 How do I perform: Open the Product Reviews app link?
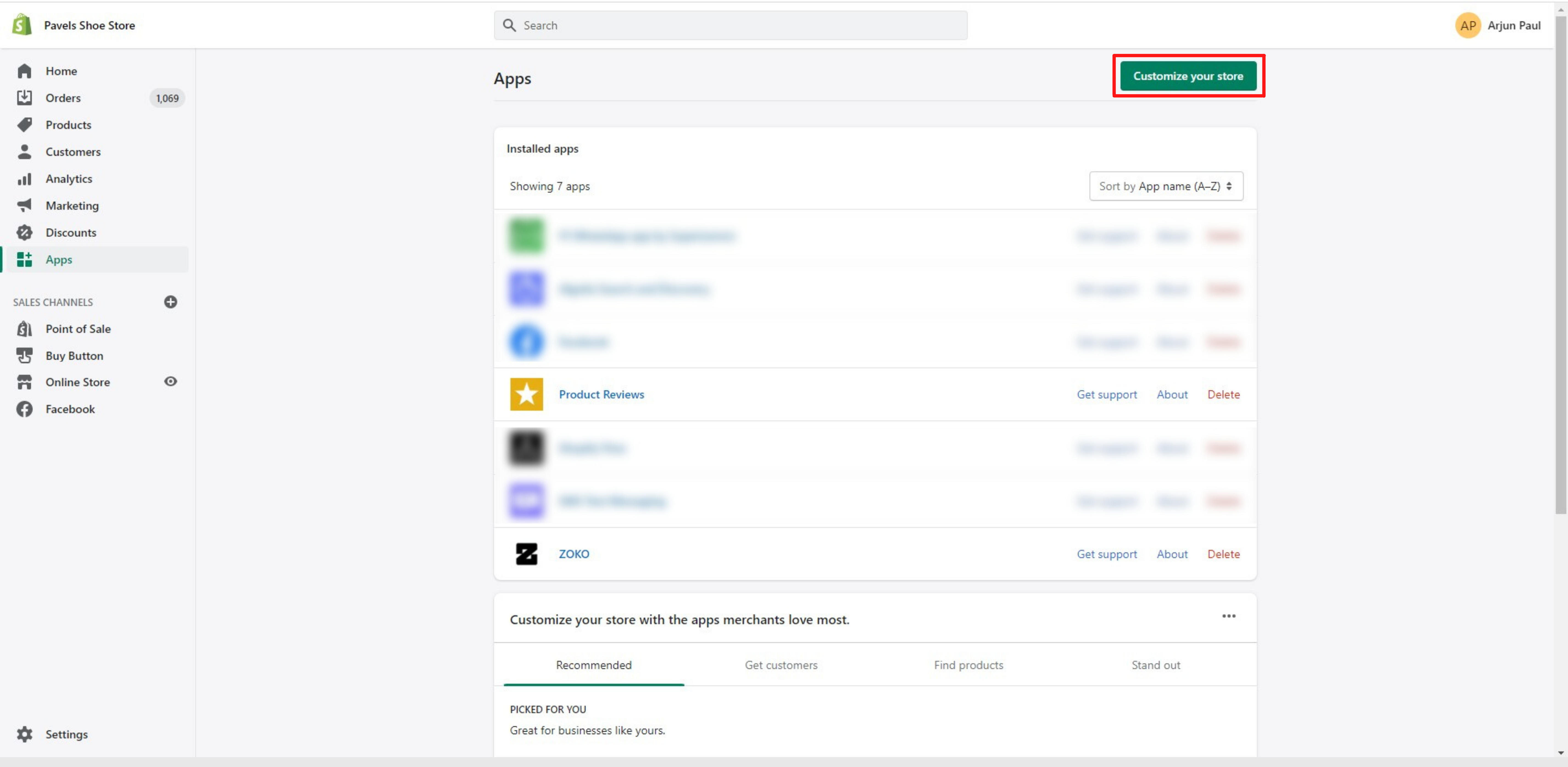tap(601, 394)
